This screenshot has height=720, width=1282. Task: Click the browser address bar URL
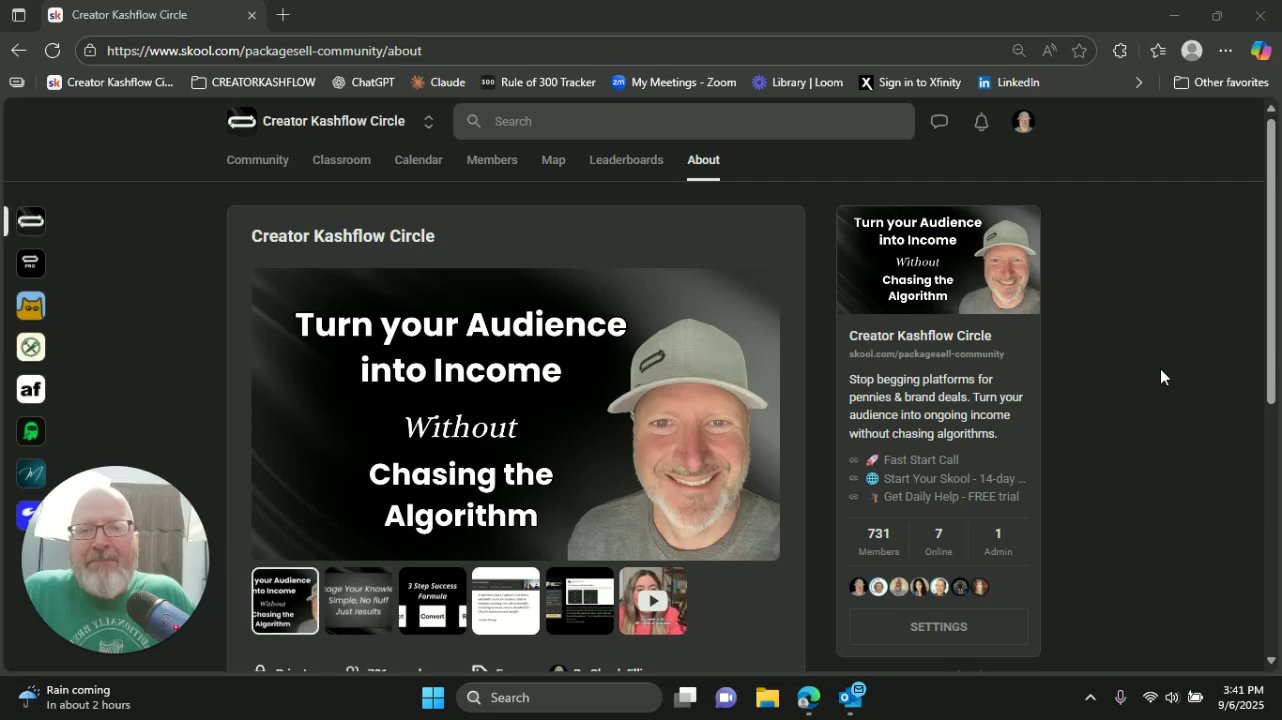coord(264,51)
